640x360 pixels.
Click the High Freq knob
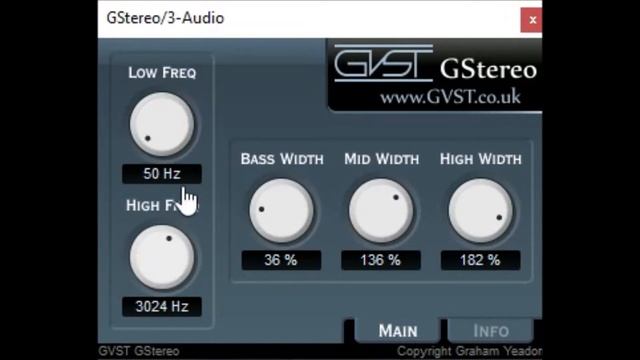tap(162, 257)
